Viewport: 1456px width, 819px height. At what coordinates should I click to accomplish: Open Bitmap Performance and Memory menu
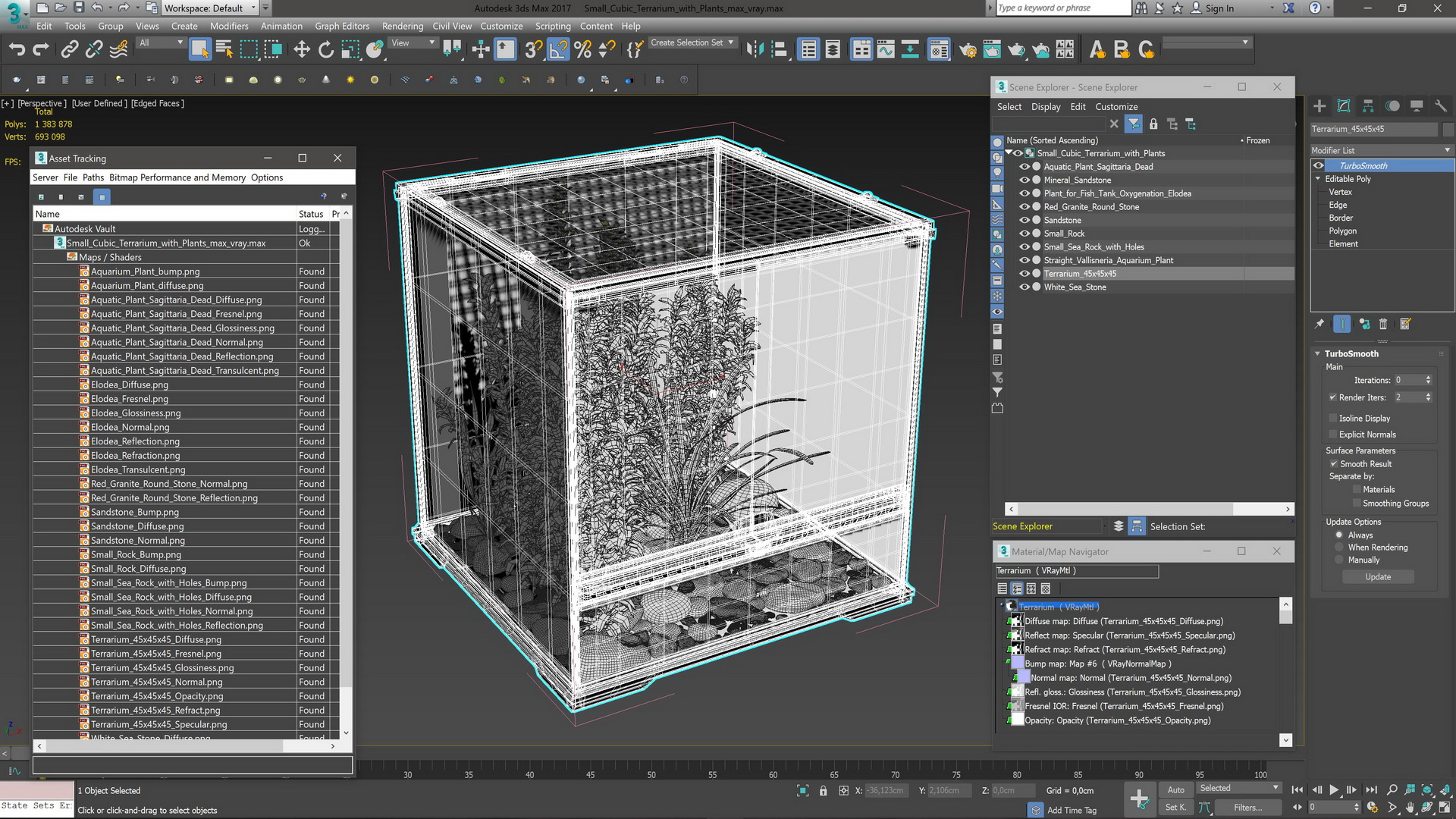point(177,177)
